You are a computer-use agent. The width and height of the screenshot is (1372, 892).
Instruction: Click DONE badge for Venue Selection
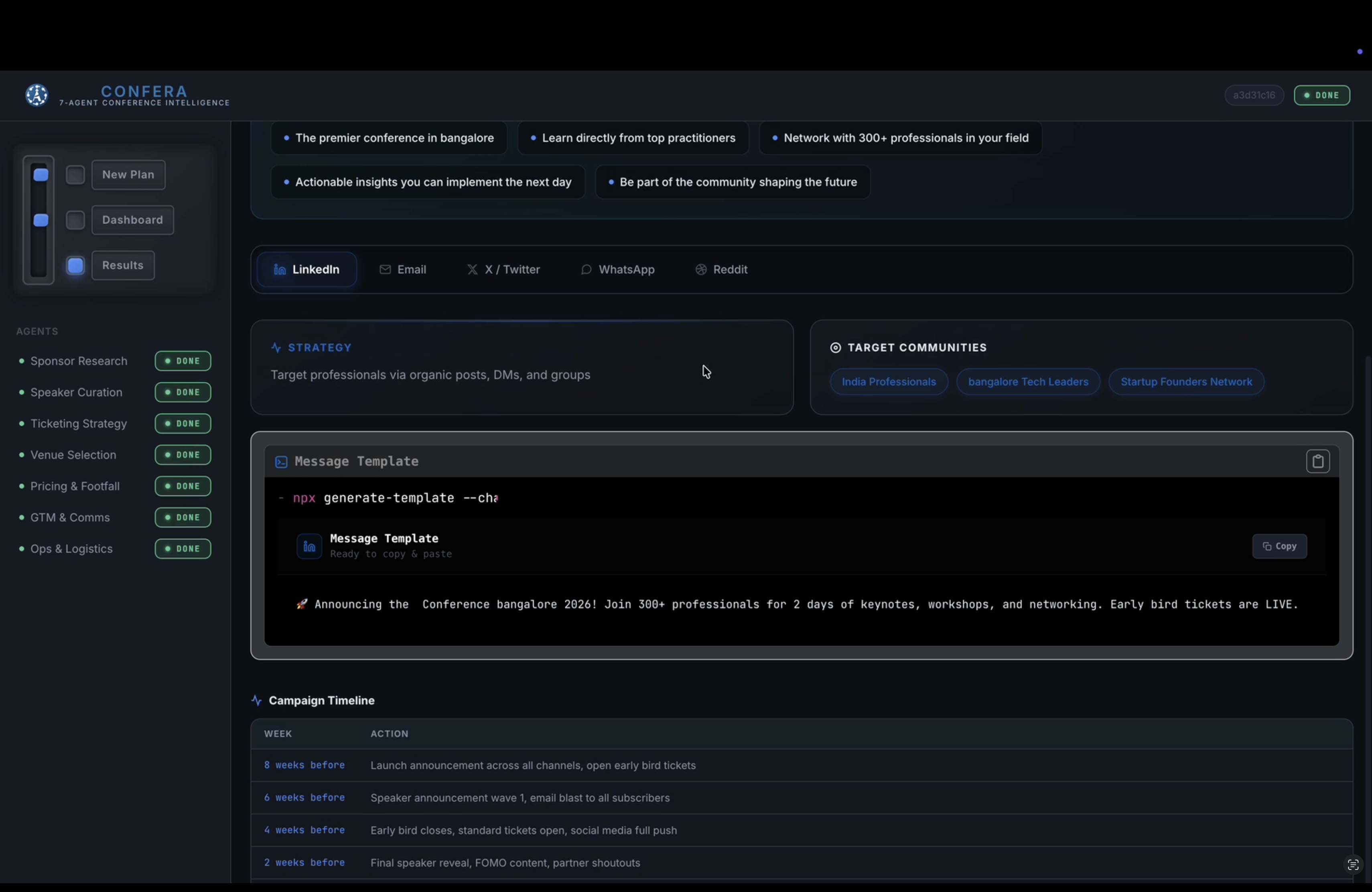pos(183,455)
